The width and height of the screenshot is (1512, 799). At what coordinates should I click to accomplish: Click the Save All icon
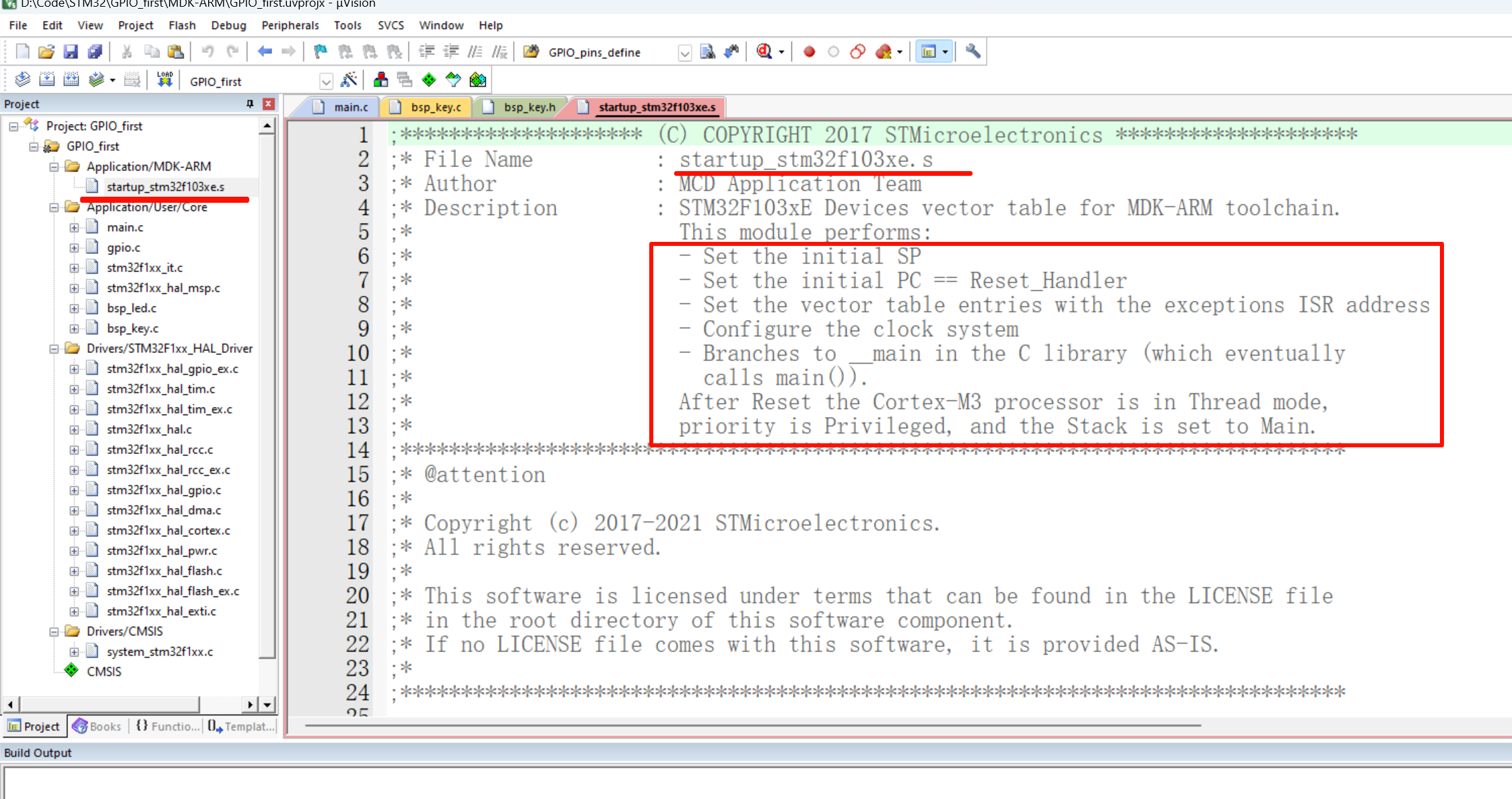pos(96,52)
